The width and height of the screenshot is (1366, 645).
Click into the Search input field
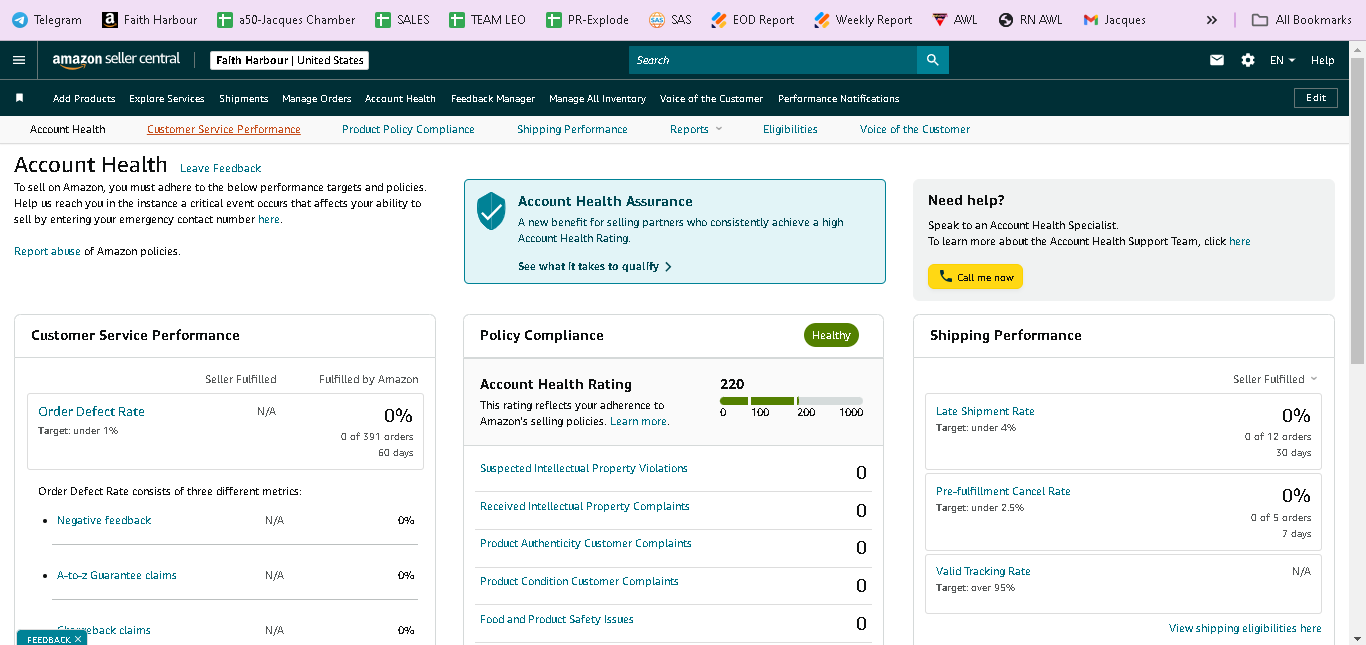(773, 60)
